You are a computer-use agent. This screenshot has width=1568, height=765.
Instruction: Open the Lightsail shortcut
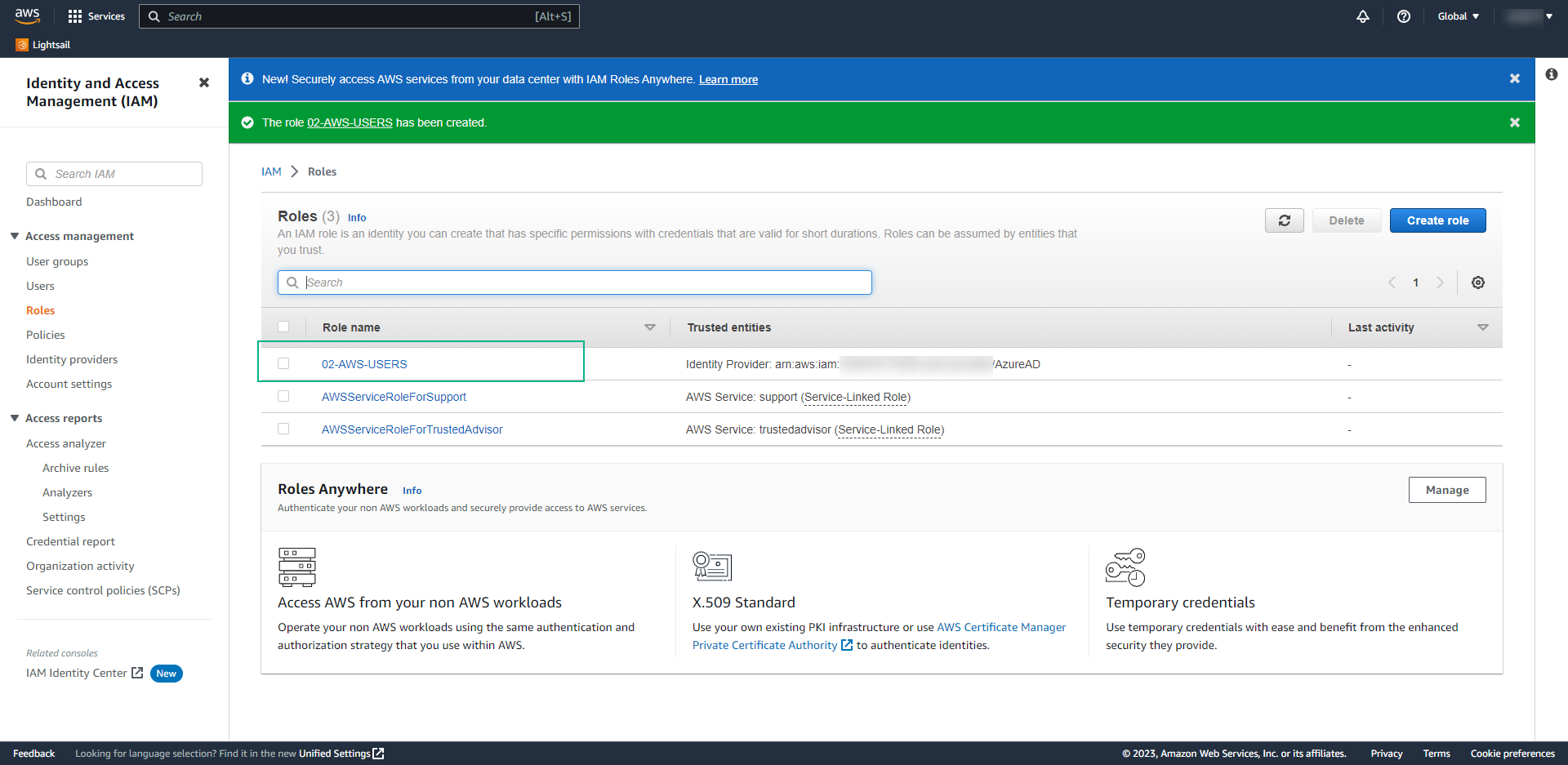click(x=43, y=45)
